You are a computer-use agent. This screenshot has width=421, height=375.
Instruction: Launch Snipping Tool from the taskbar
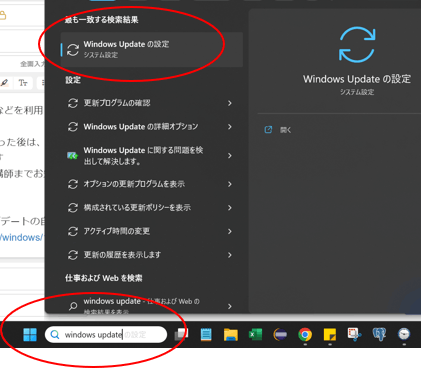point(354,334)
